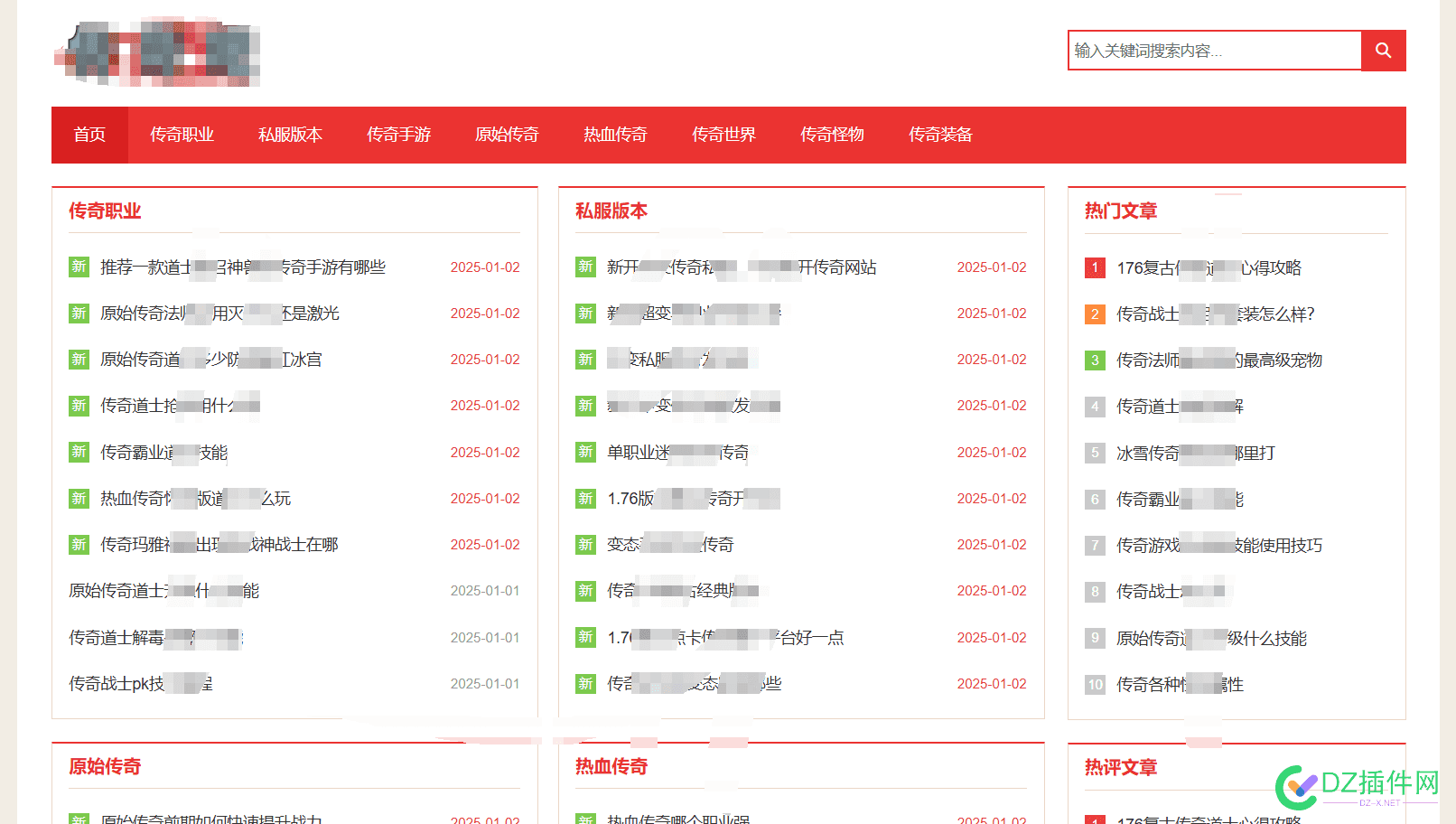
Task: Click the green rank 3 badge
Action: coord(1095,360)
